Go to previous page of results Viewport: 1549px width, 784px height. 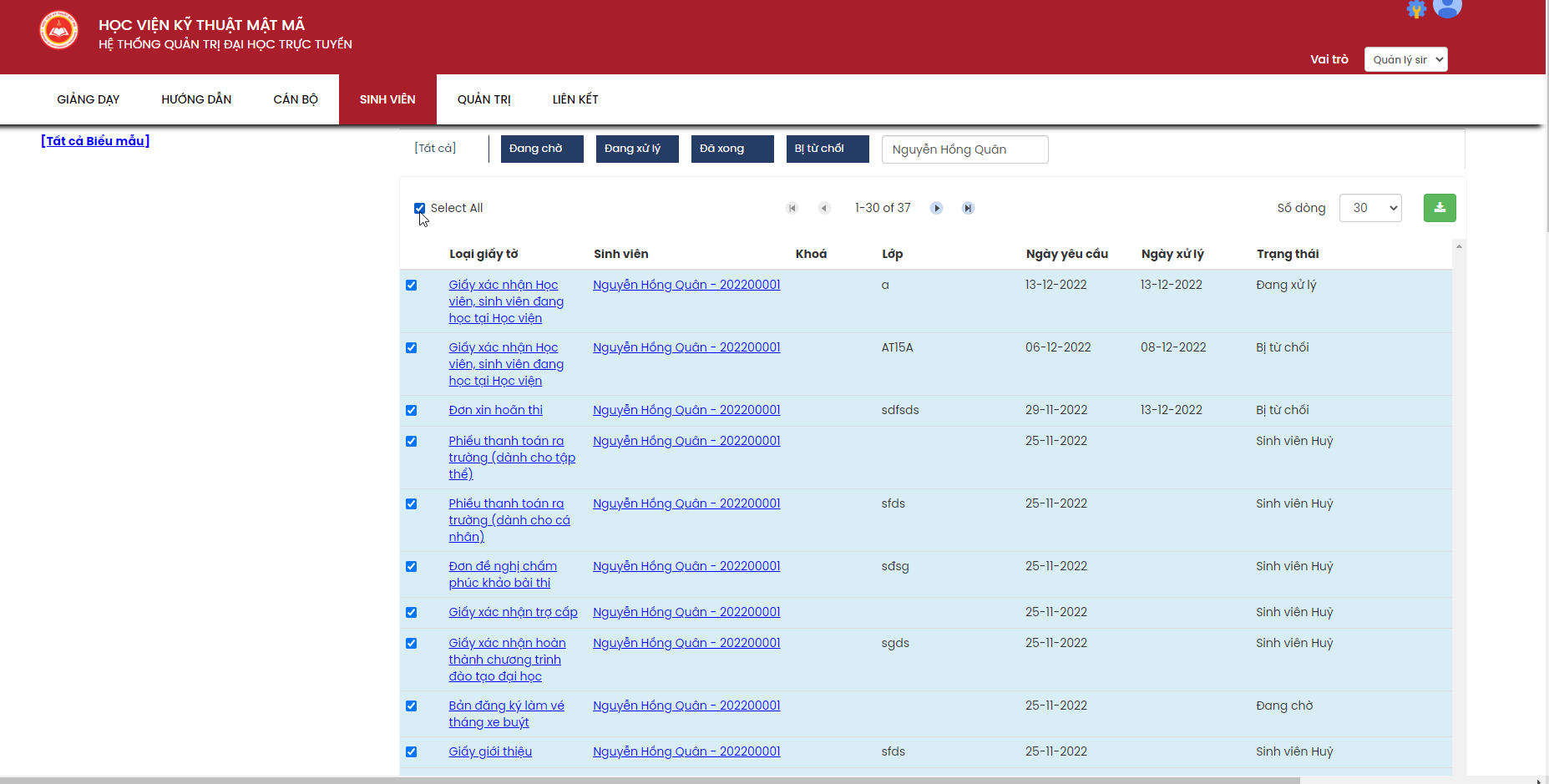tap(824, 208)
